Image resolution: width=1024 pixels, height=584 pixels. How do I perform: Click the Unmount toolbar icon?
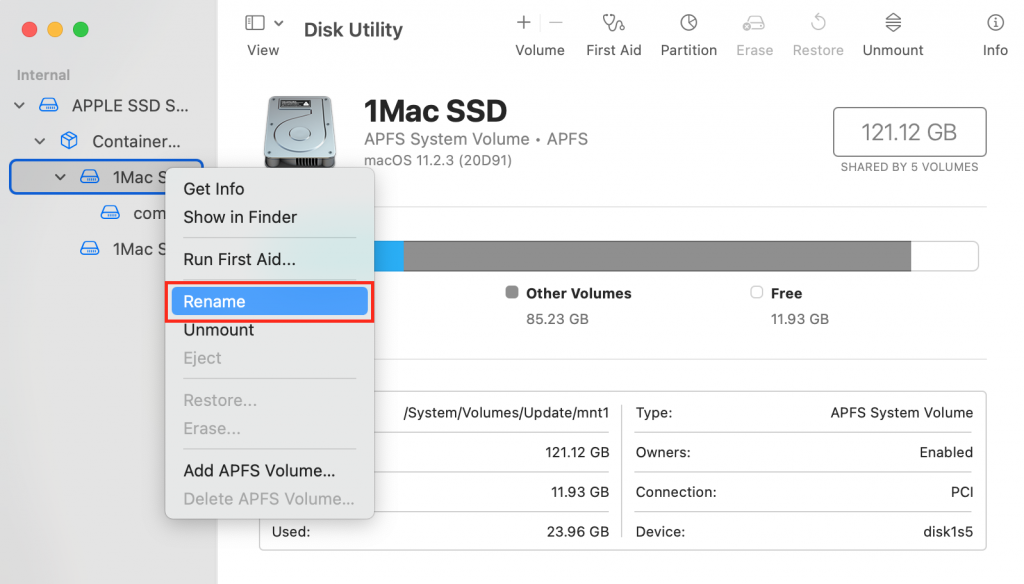tap(893, 23)
